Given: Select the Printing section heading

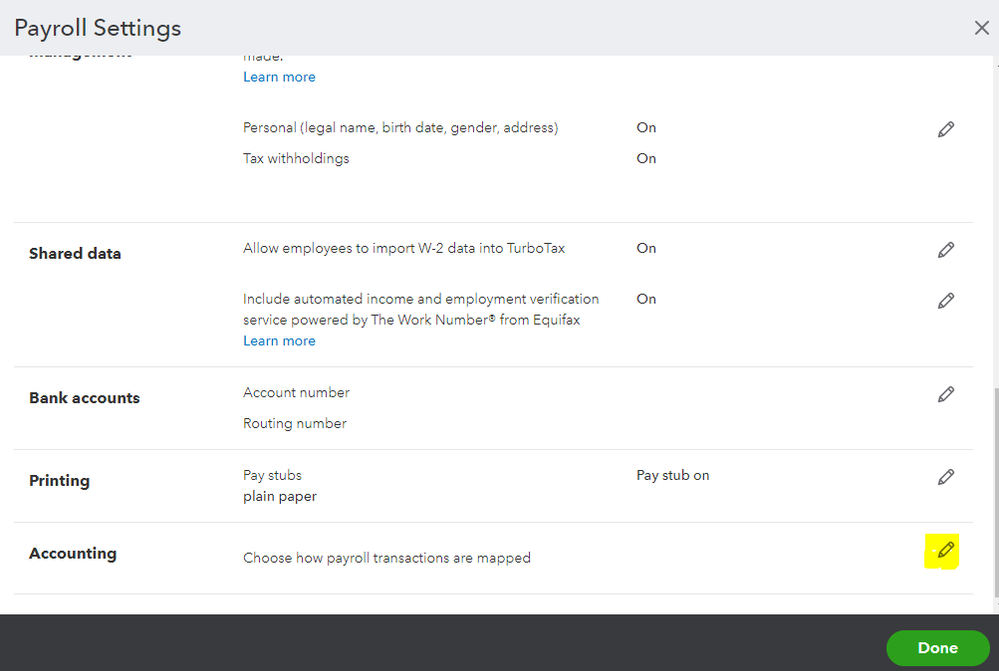Looking at the screenshot, I should [x=59, y=481].
